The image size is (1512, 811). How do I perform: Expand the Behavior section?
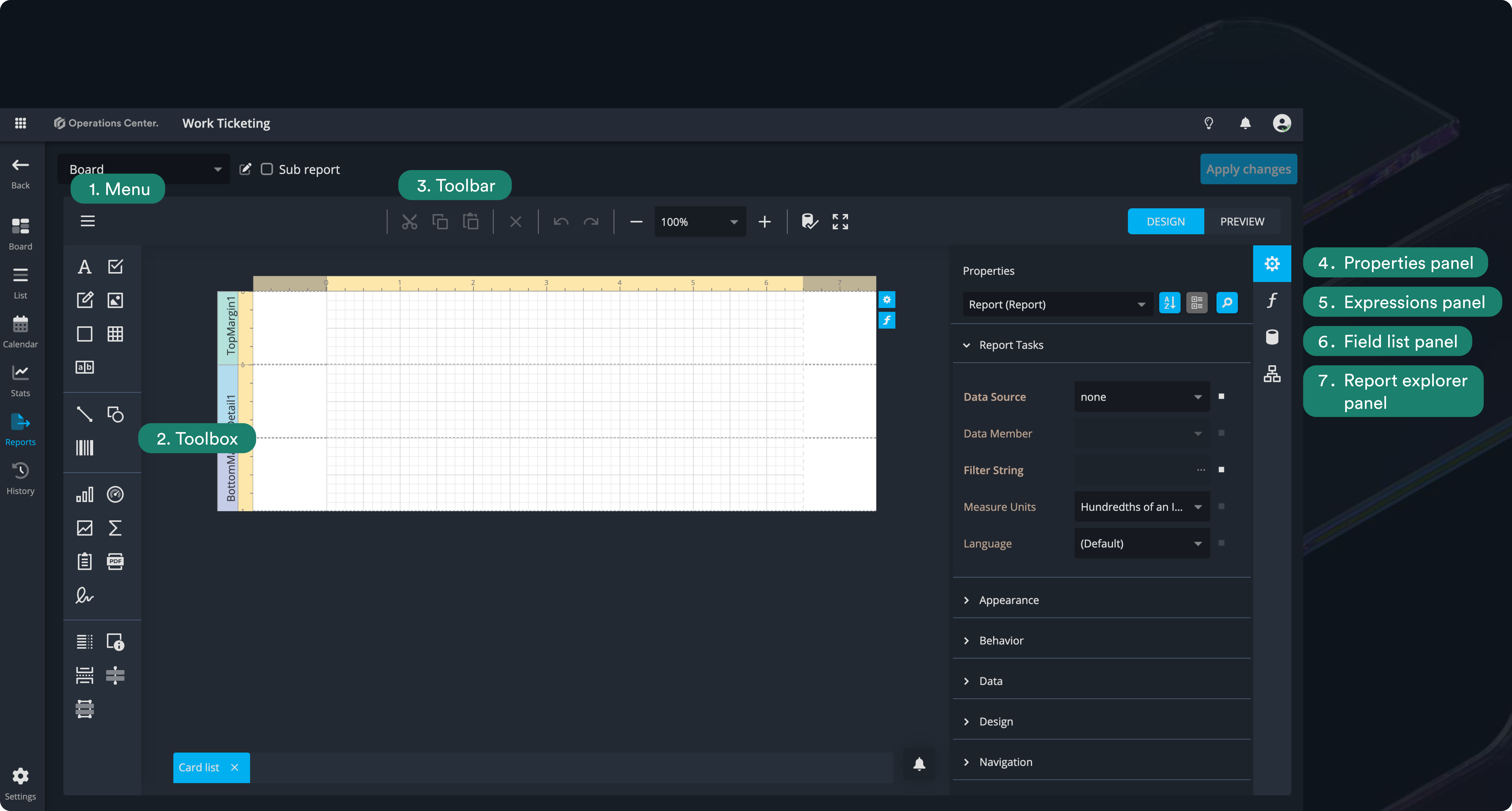click(x=1102, y=641)
